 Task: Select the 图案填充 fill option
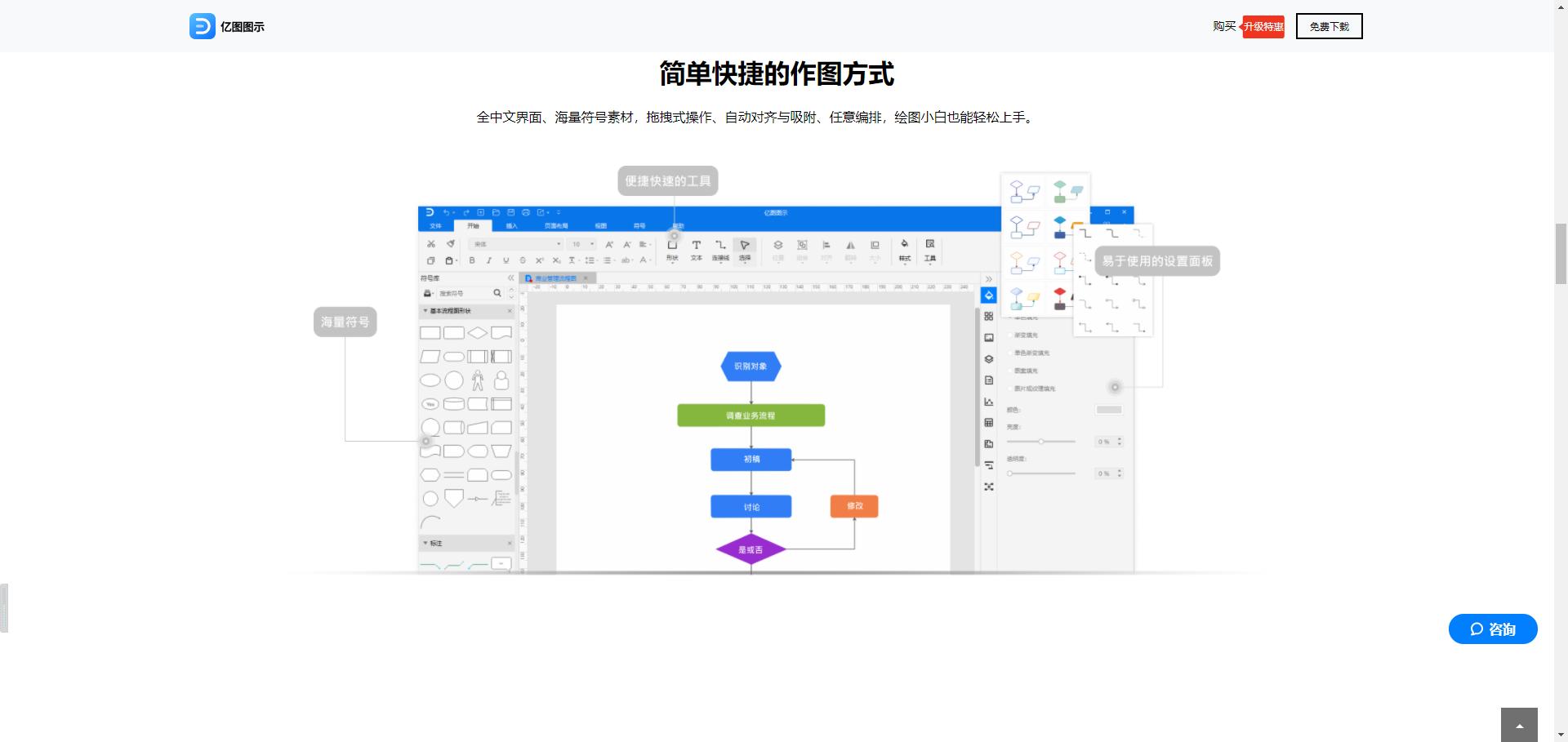pos(1026,371)
